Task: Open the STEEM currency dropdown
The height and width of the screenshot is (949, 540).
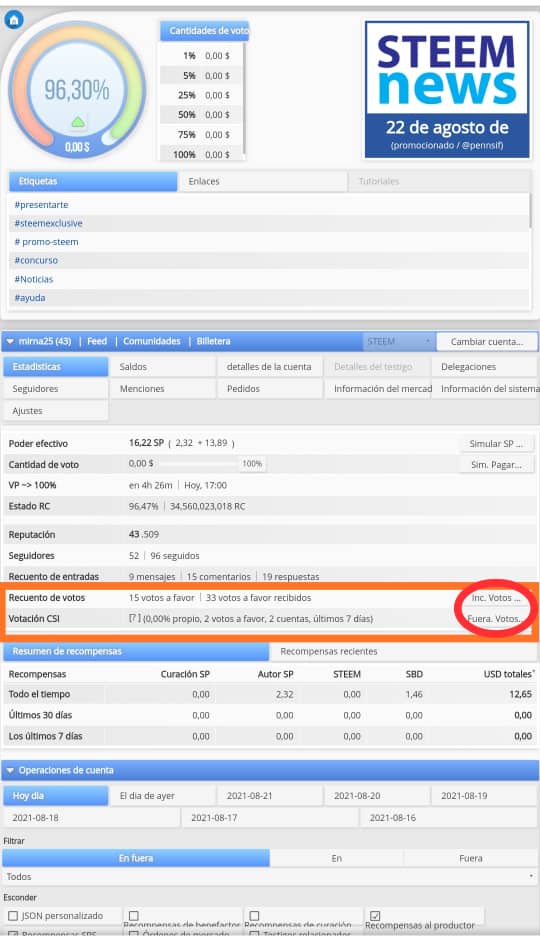Action: coord(399,341)
